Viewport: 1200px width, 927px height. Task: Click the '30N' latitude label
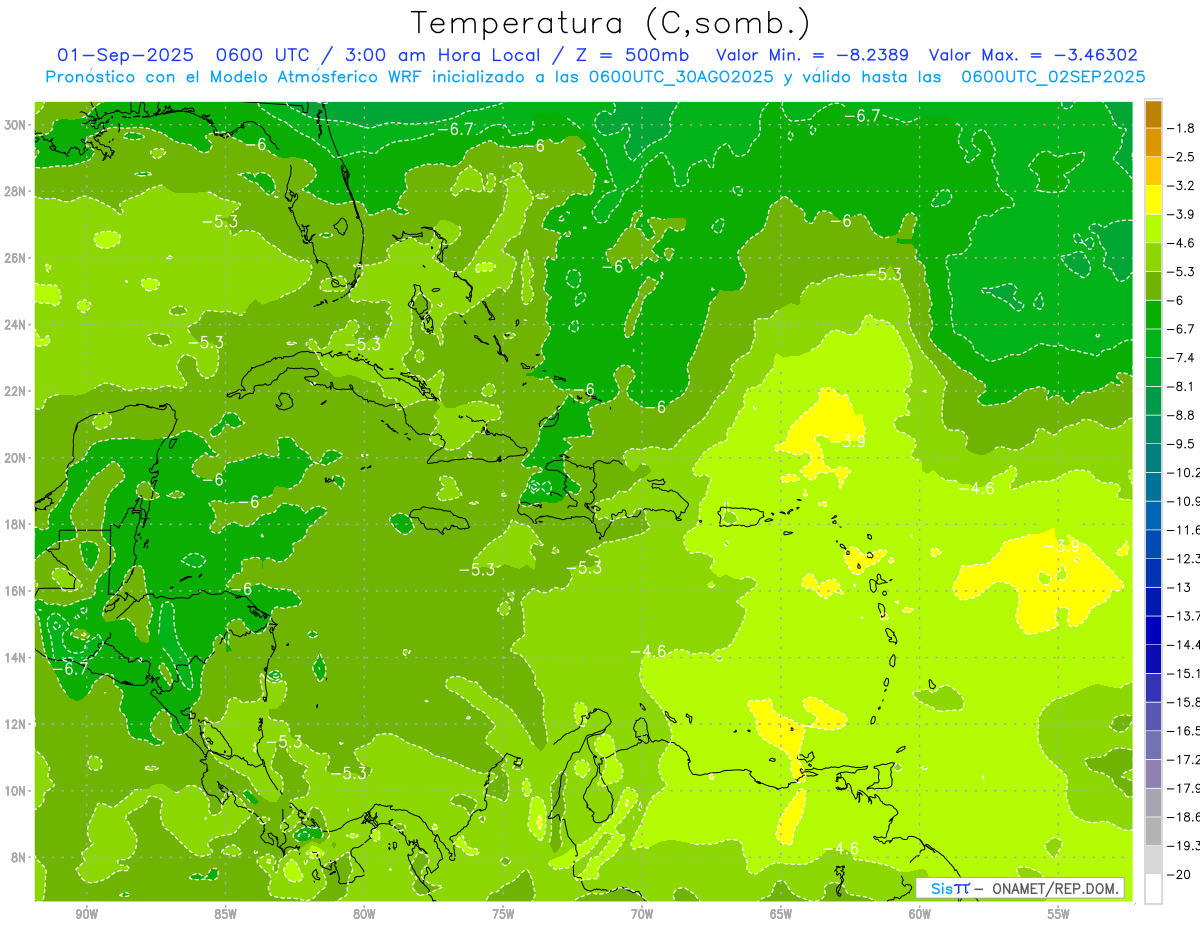(15, 124)
